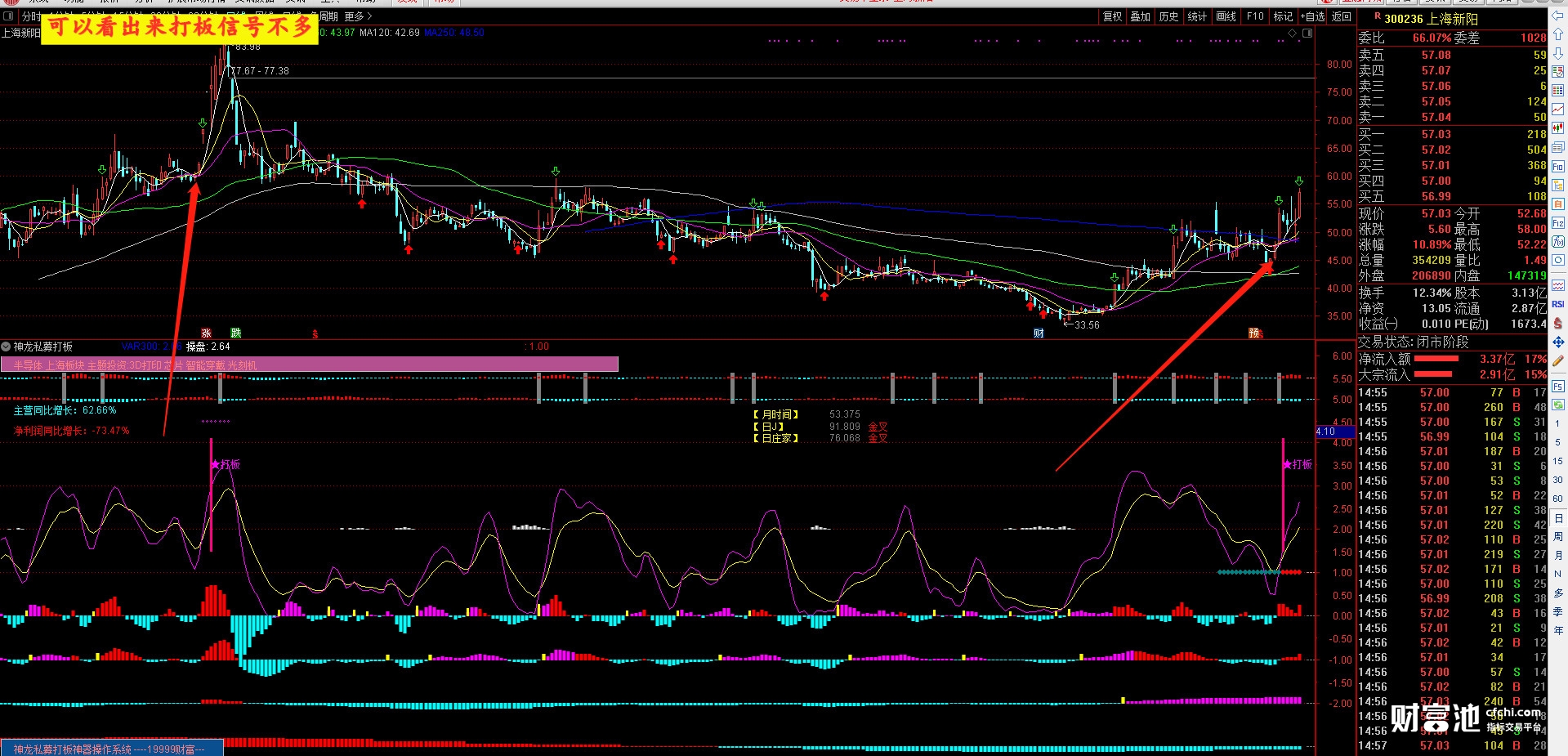
Task: Click the orange 自 watchlist icon
Action: click(1558, 204)
